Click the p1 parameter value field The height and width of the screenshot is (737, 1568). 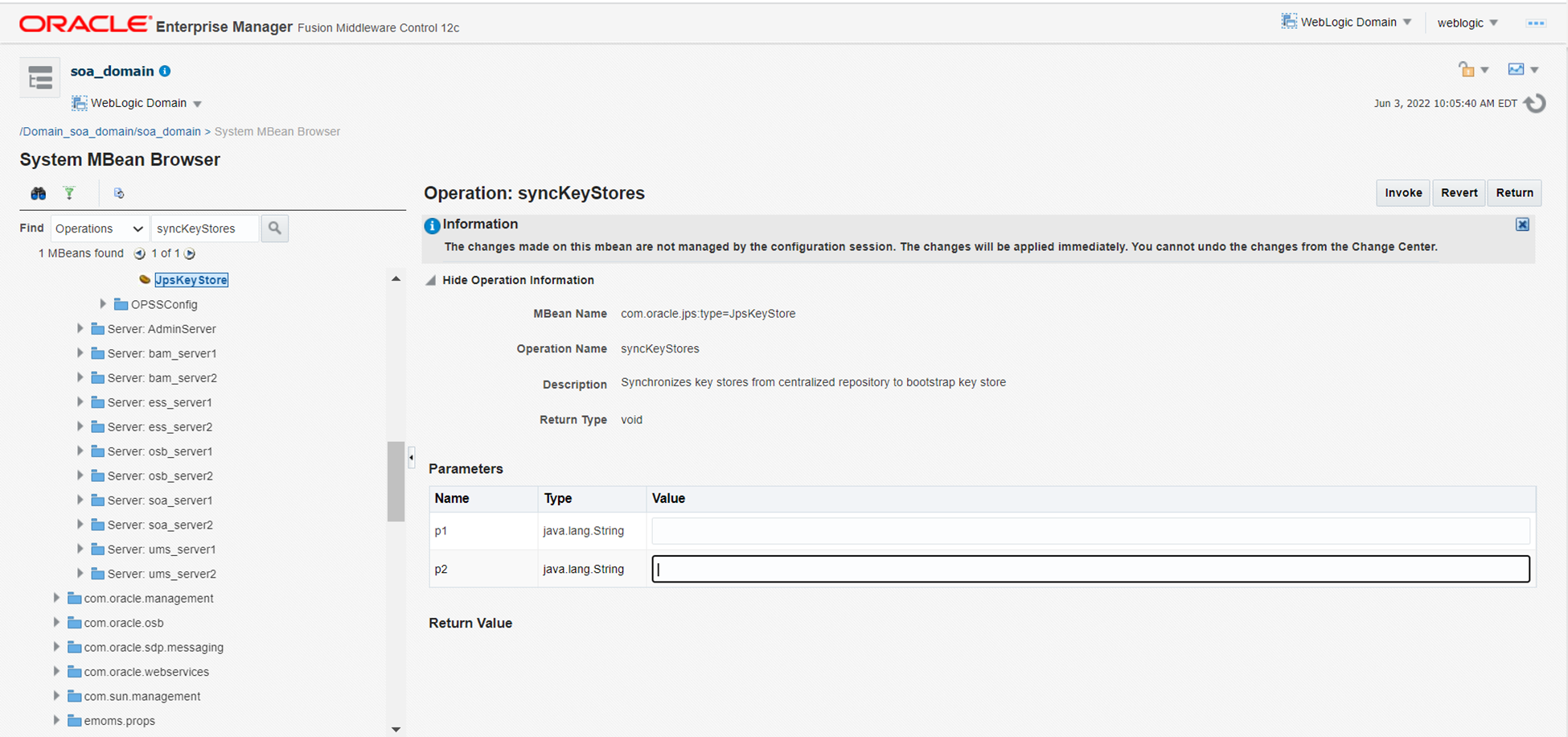click(x=1090, y=531)
